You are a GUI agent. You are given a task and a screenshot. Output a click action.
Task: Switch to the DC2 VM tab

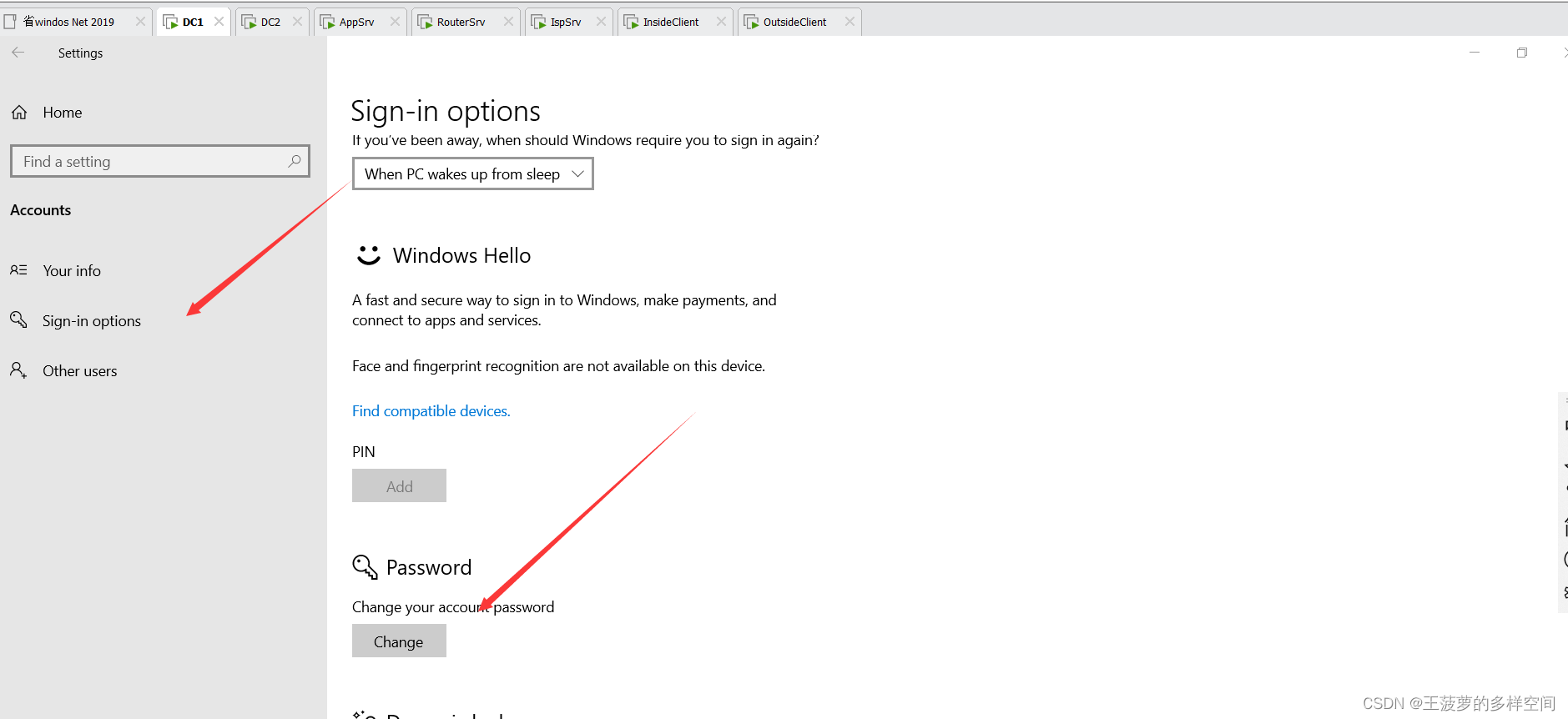[x=271, y=22]
